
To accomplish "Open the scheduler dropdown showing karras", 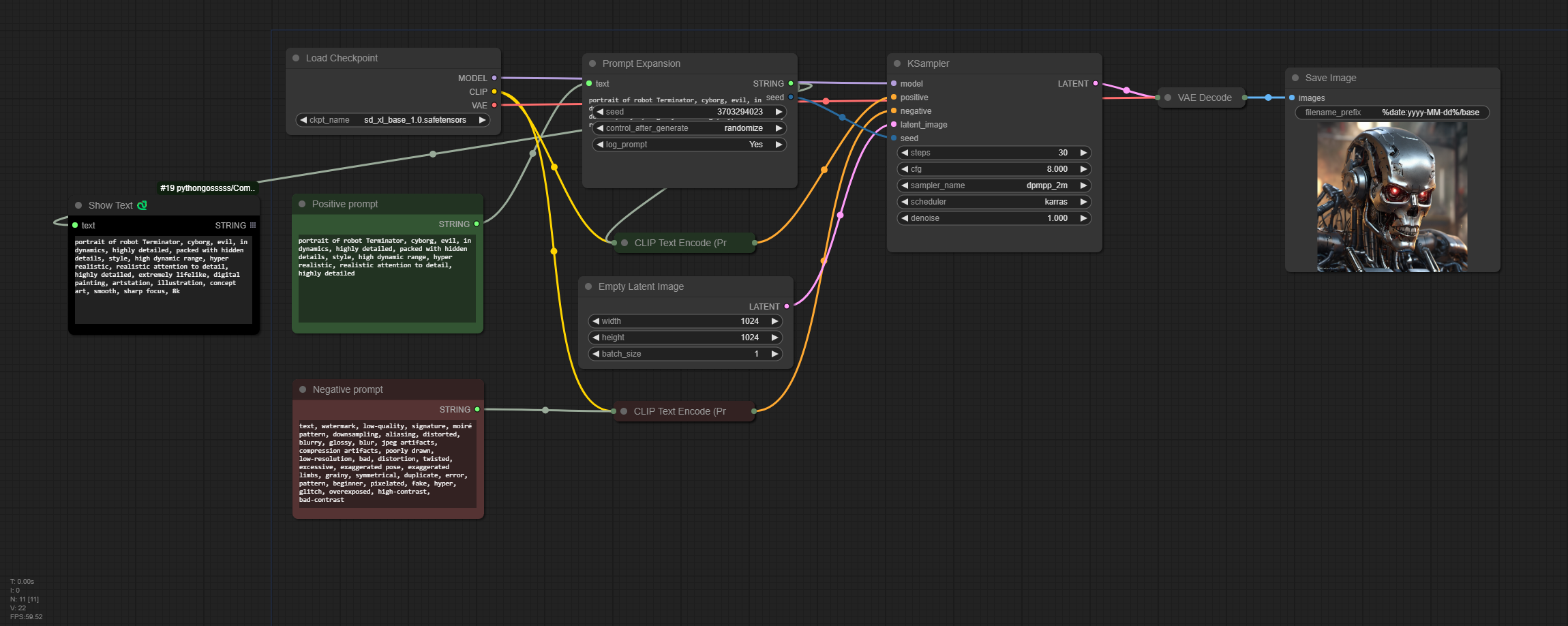I will tap(994, 202).
